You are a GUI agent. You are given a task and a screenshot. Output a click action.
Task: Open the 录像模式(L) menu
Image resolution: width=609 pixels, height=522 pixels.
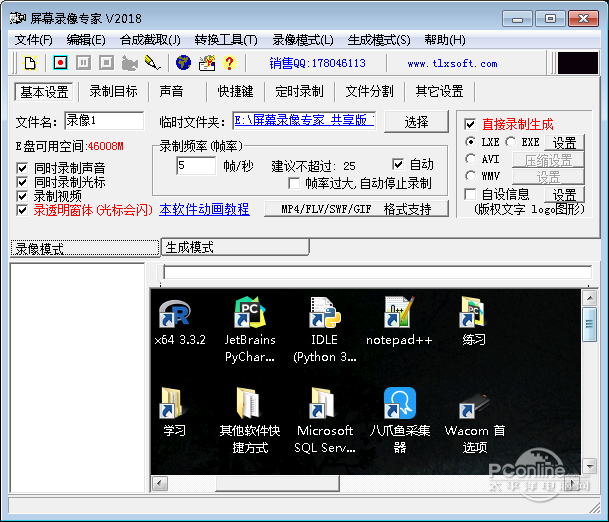[303, 40]
